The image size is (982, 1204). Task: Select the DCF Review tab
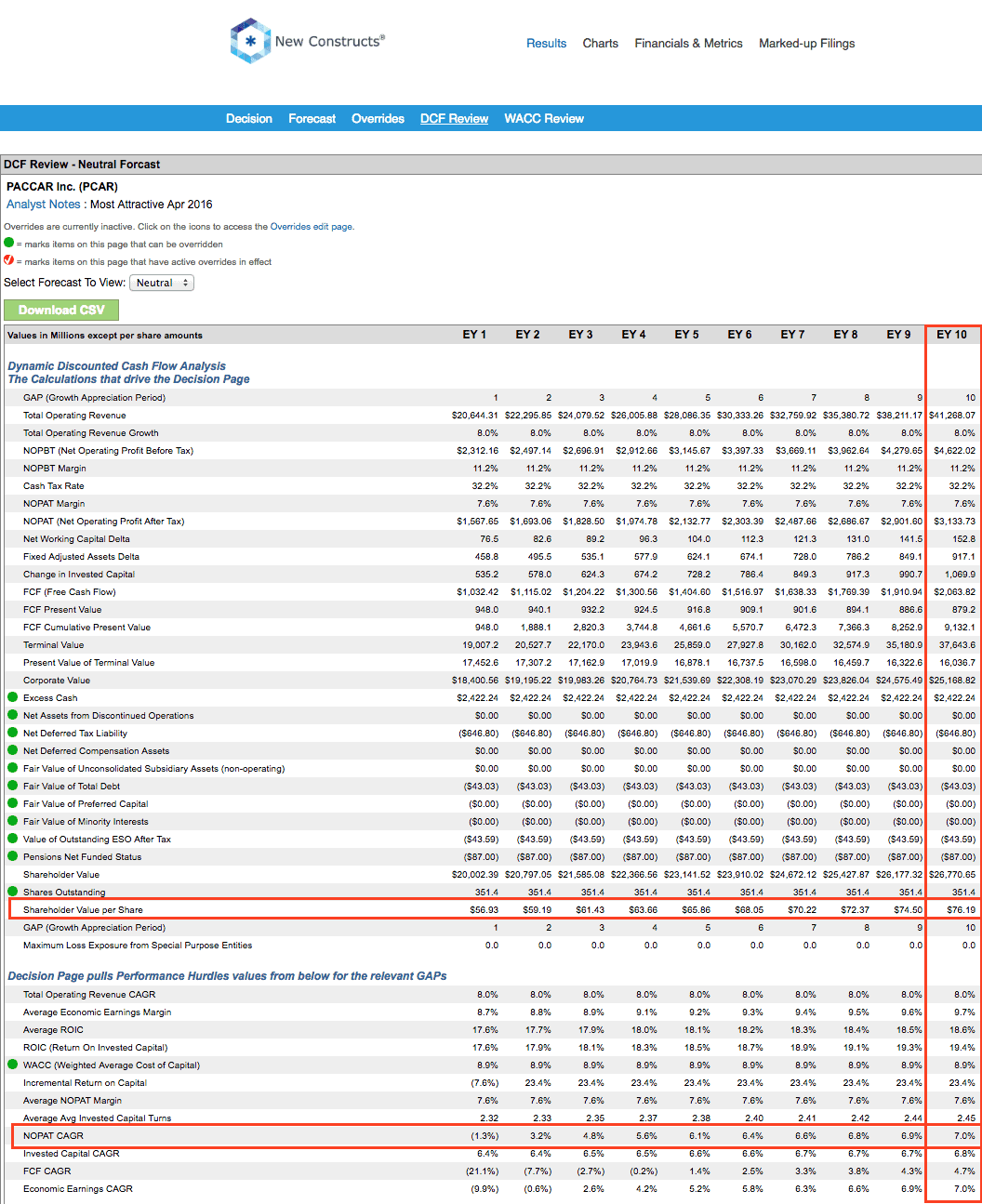(454, 118)
